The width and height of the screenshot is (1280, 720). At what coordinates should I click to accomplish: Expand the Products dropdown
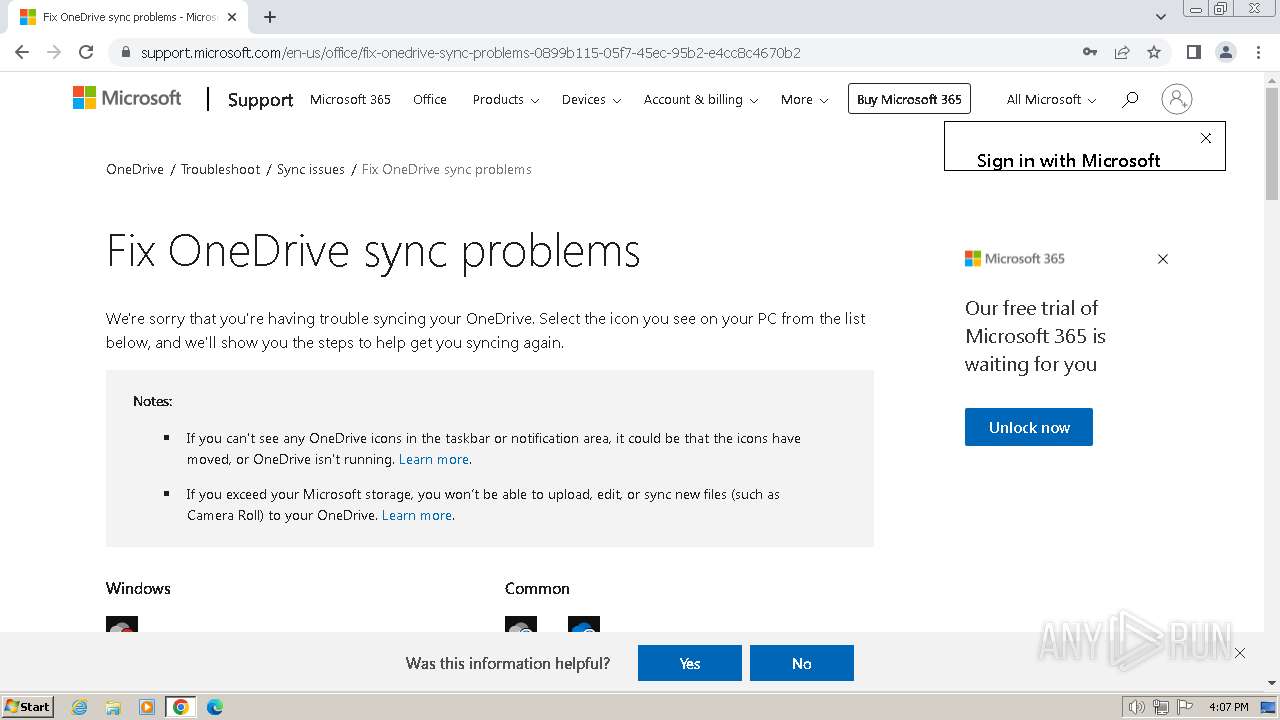click(x=505, y=99)
